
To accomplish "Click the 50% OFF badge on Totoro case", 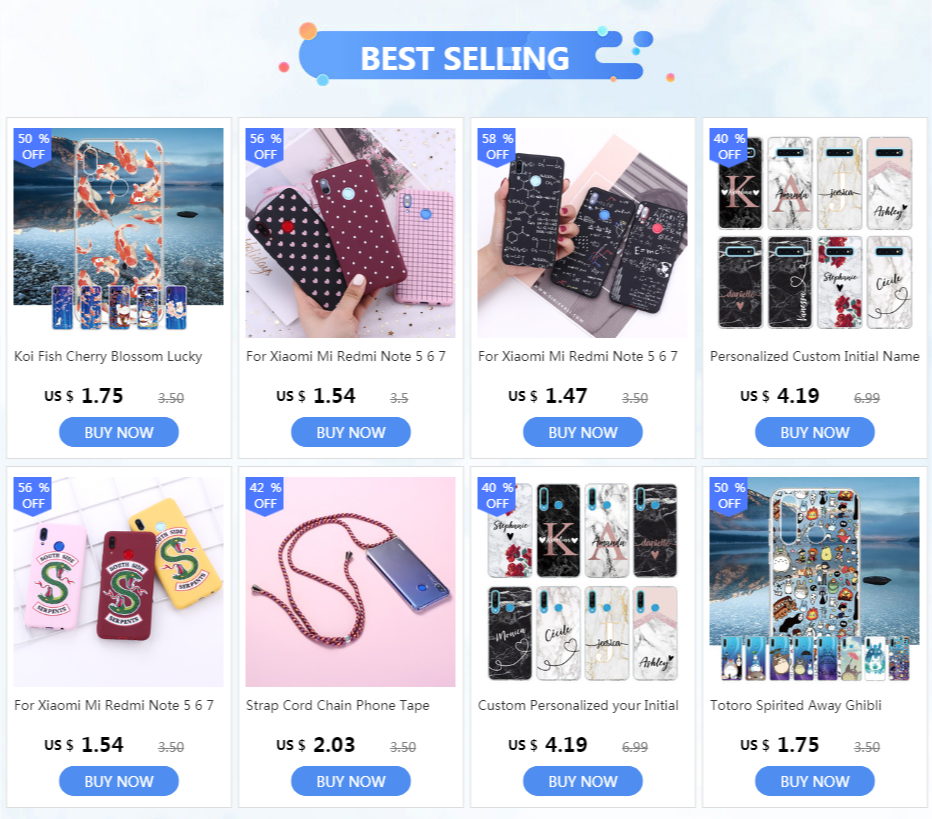I will (x=729, y=496).
